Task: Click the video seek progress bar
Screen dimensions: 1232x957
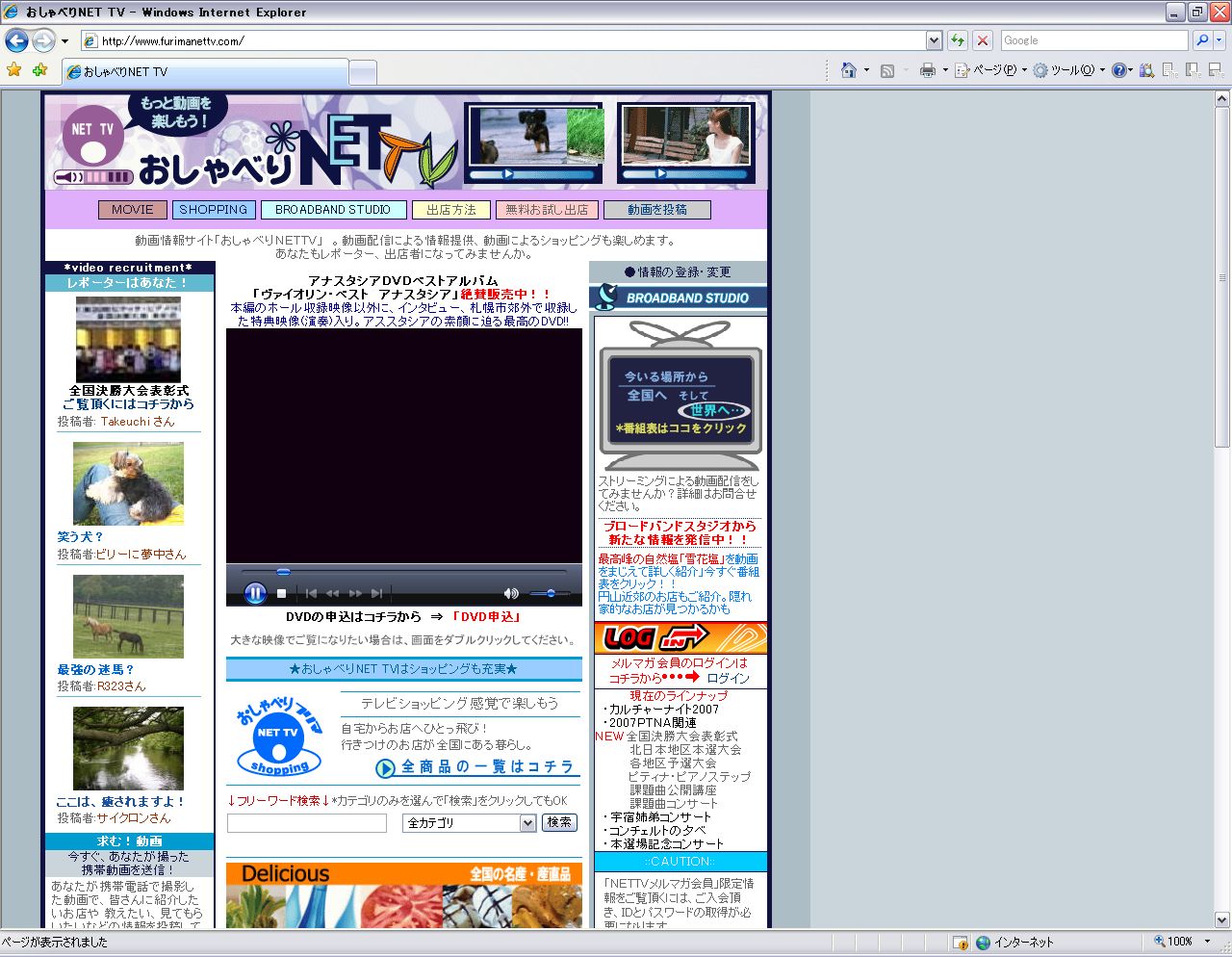Action: [403, 572]
